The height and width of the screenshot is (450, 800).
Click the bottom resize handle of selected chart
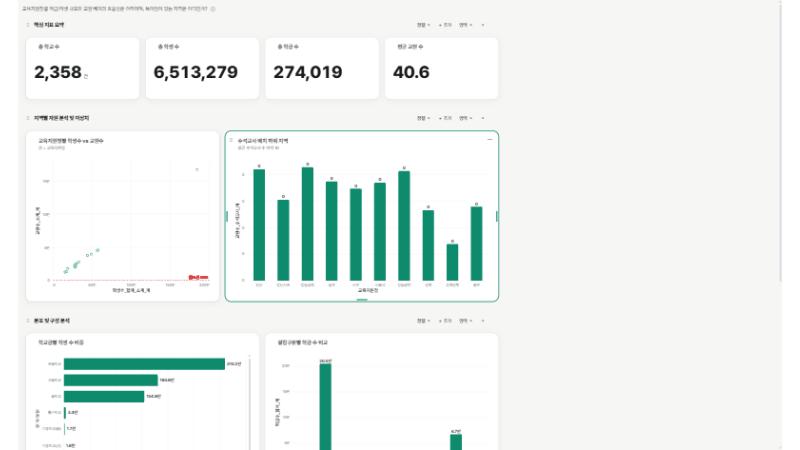(362, 300)
